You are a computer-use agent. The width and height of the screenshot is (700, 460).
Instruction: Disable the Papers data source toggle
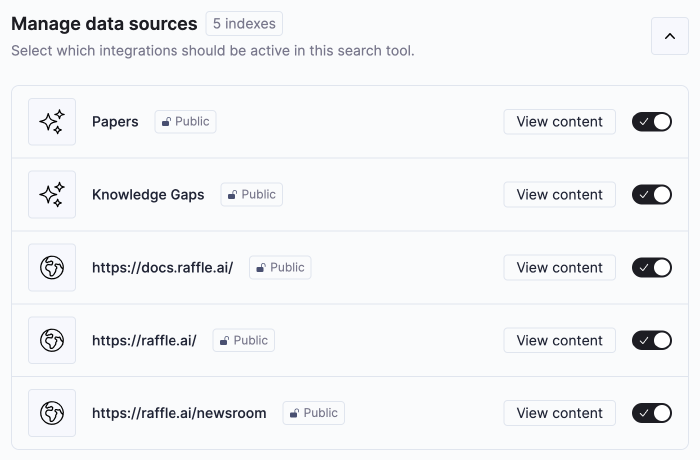tap(651, 121)
